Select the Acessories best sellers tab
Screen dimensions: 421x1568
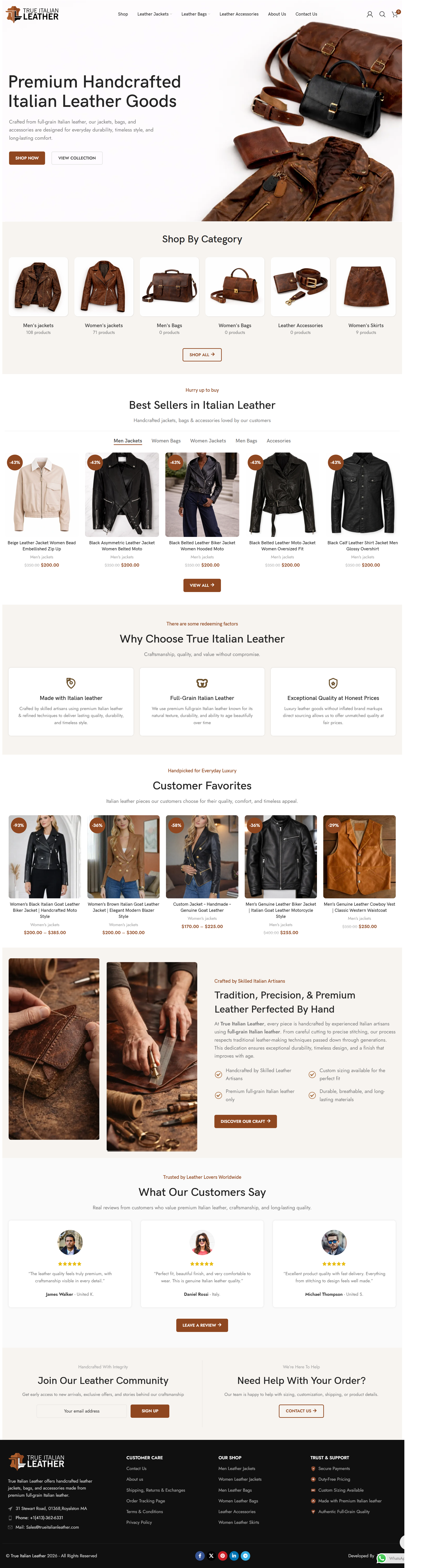point(278,441)
